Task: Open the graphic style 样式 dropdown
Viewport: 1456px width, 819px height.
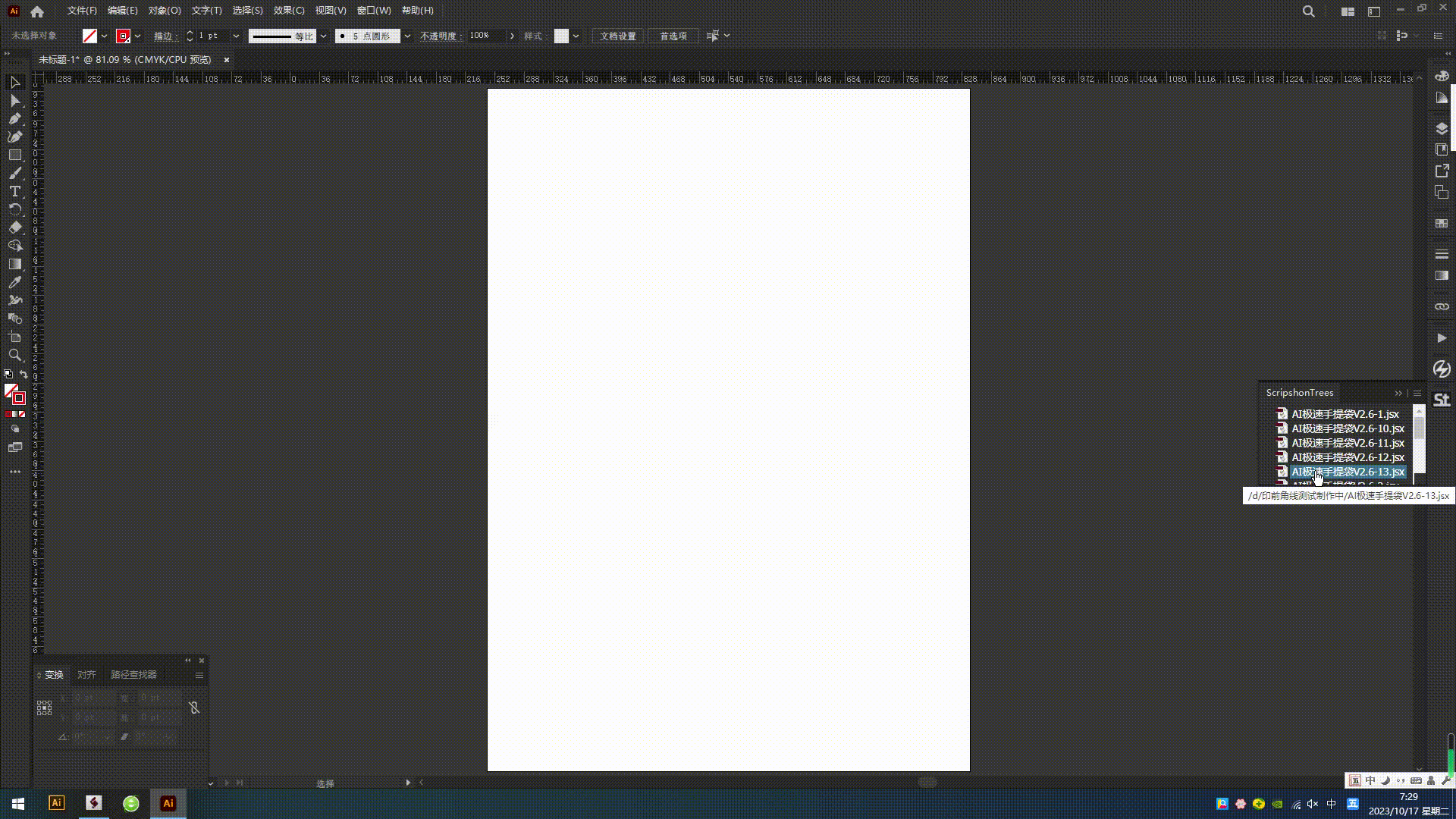Action: coord(576,36)
